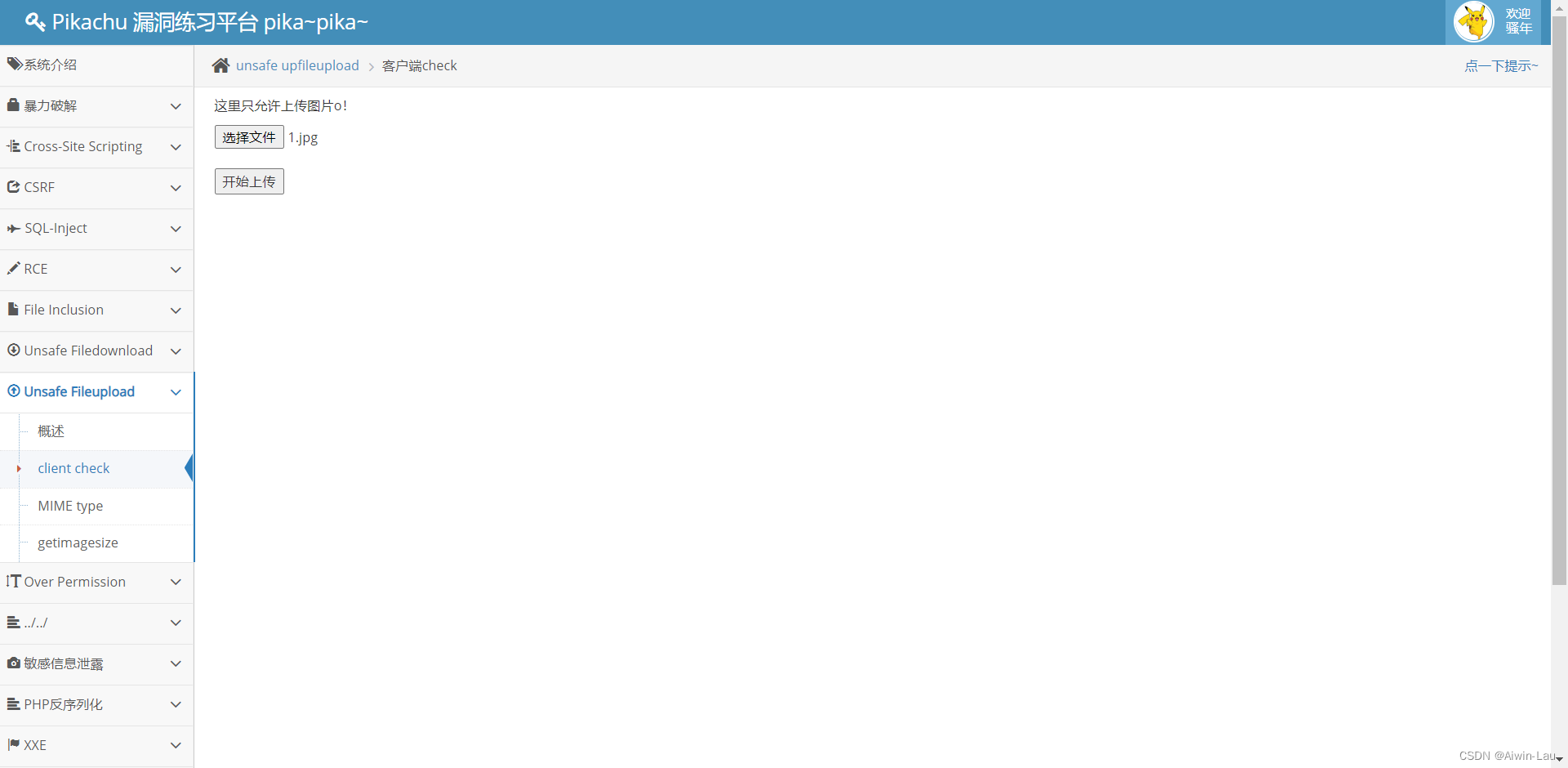Expand the 敏感信息泄露 chevron

[x=176, y=663]
